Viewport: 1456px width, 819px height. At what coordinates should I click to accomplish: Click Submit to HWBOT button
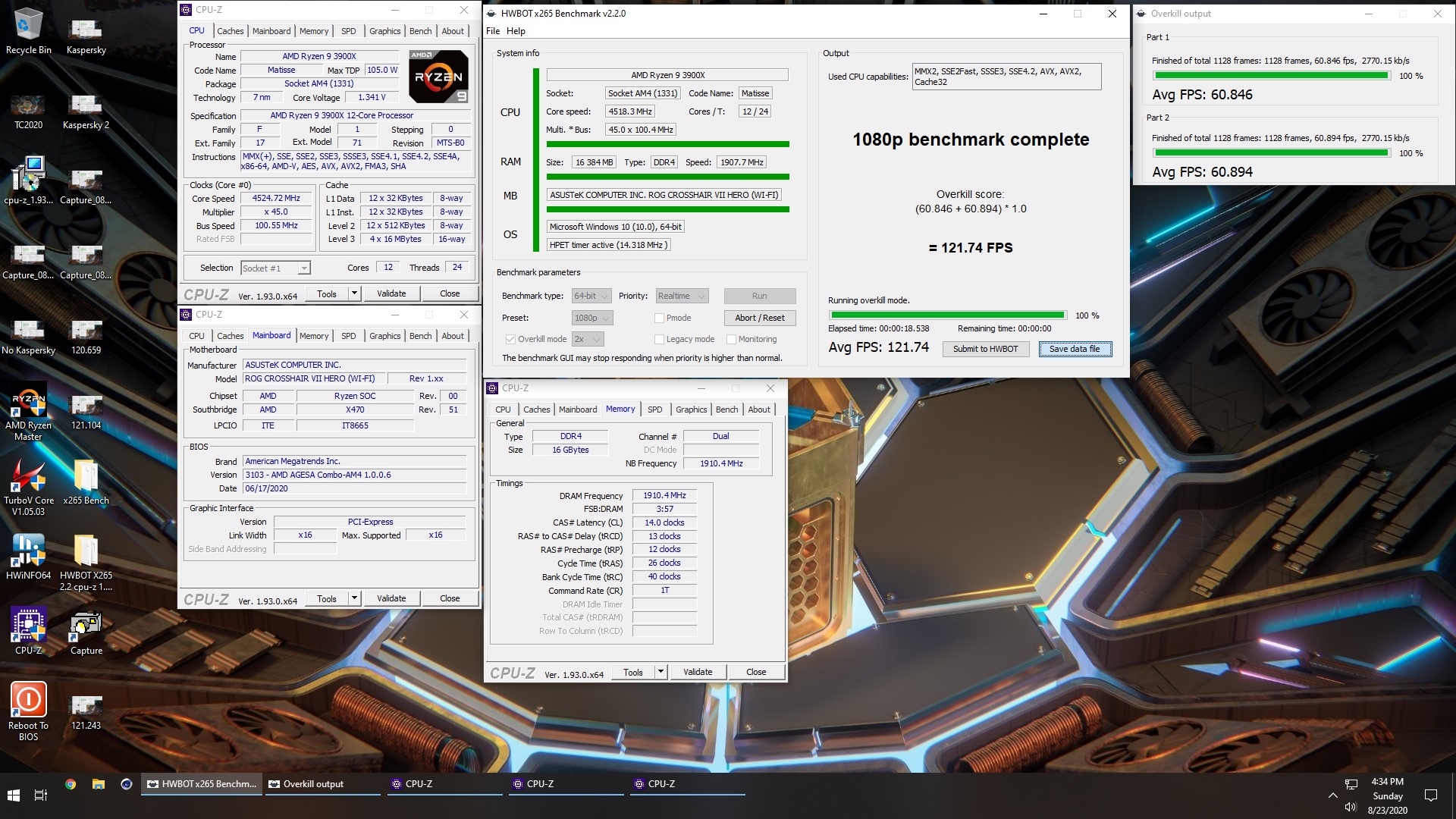point(985,349)
